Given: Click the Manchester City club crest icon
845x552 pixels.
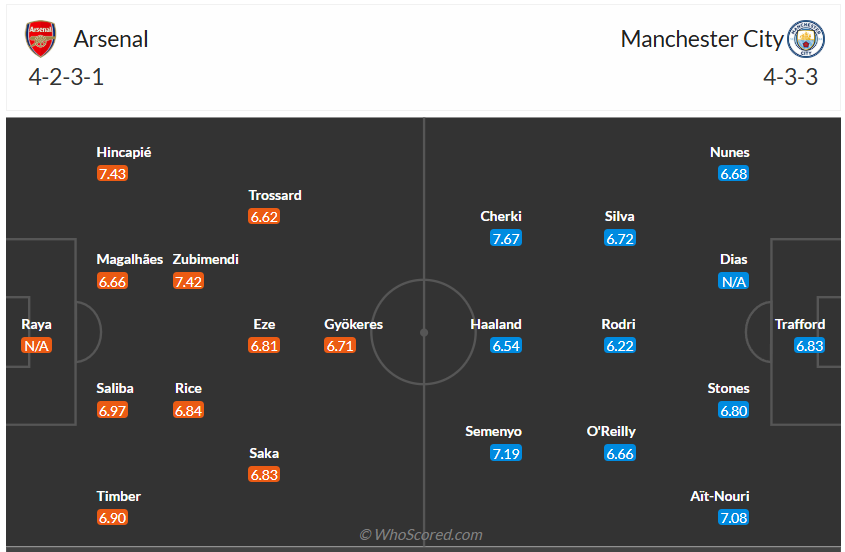Looking at the screenshot, I should tap(806, 39).
